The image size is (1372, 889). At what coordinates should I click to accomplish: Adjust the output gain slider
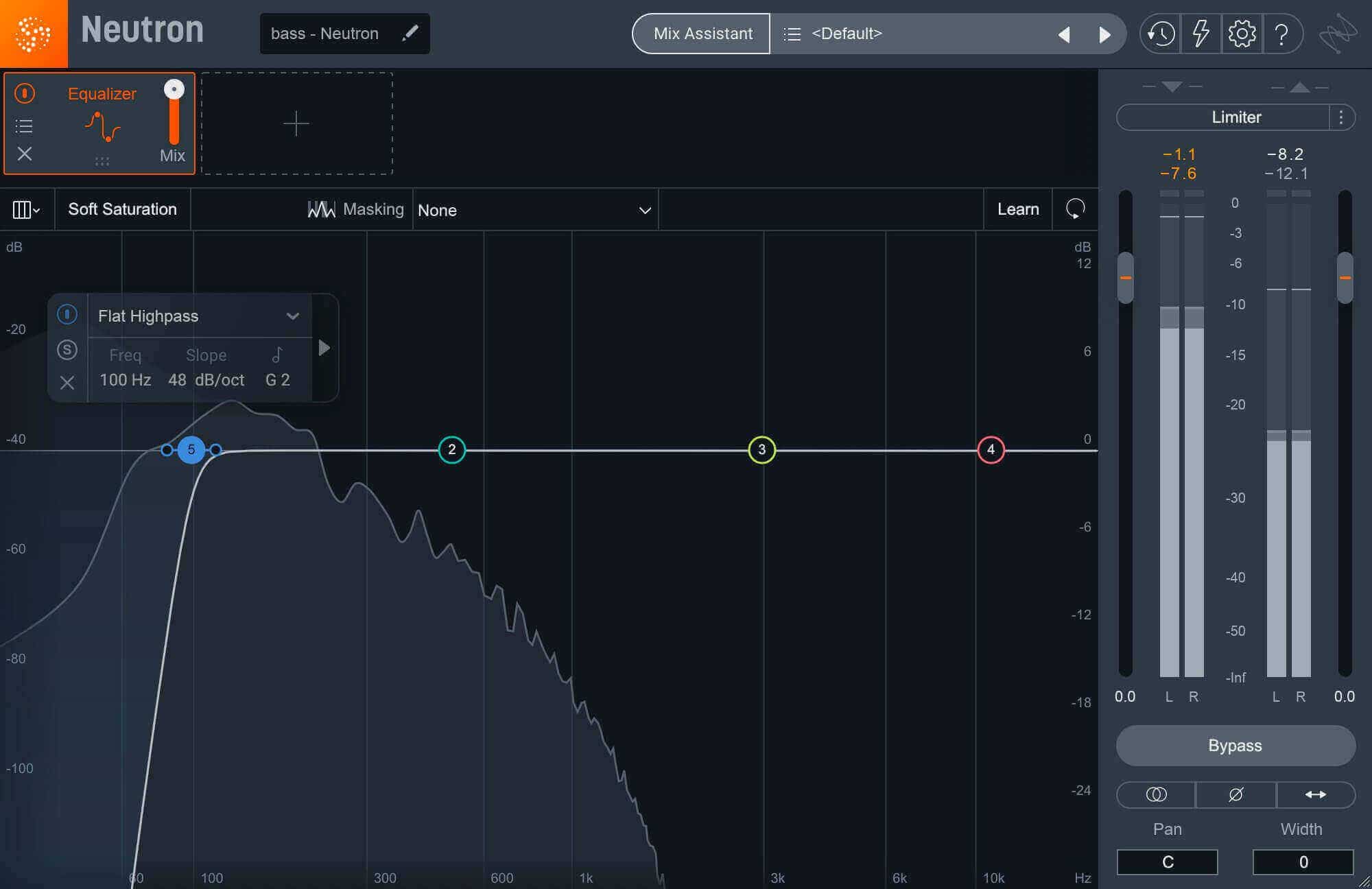tap(1345, 278)
